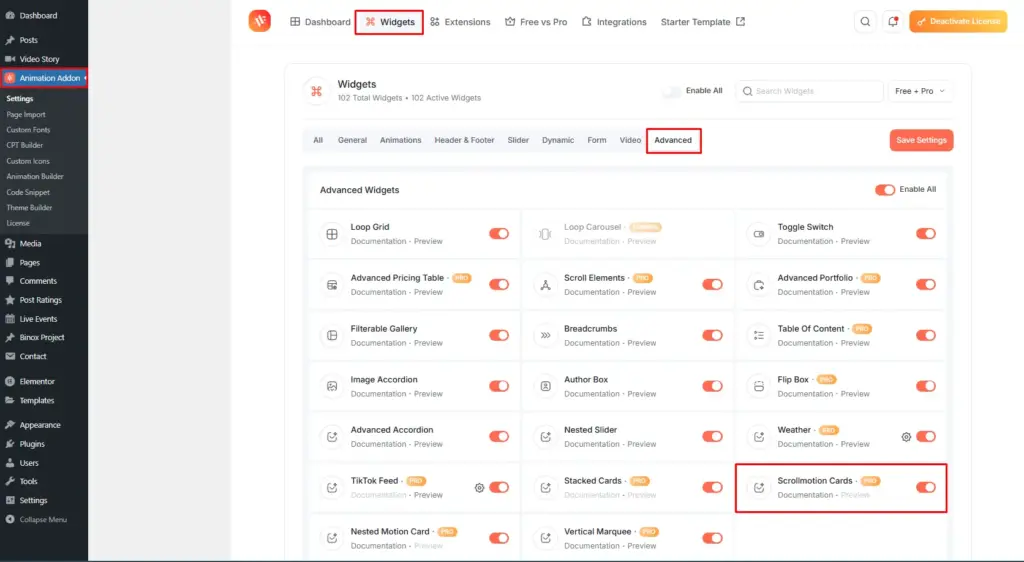Disable the Toggle Switch widget

coord(925,234)
